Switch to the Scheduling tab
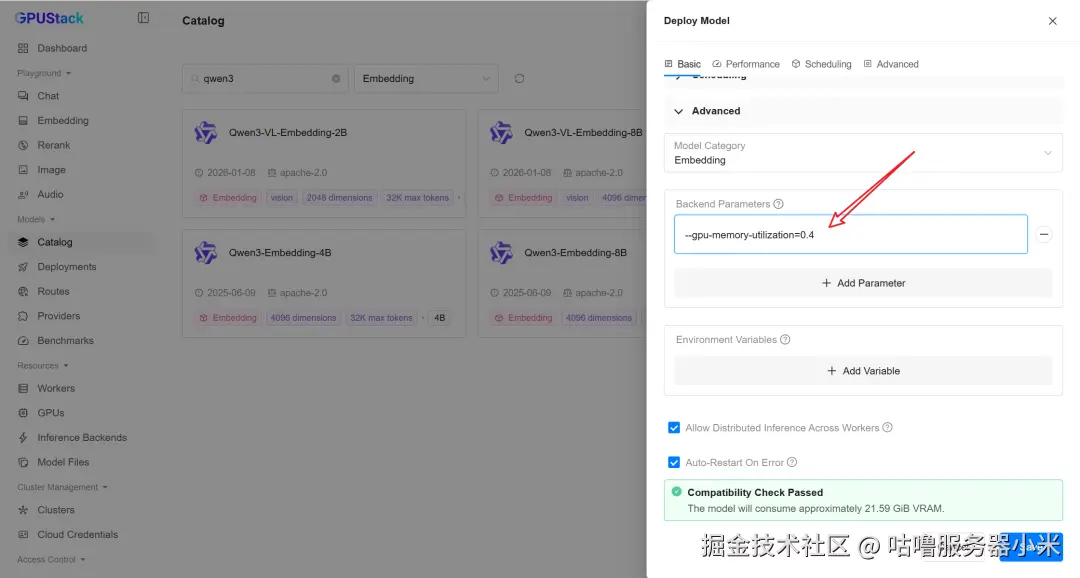1080x578 pixels. pos(821,64)
